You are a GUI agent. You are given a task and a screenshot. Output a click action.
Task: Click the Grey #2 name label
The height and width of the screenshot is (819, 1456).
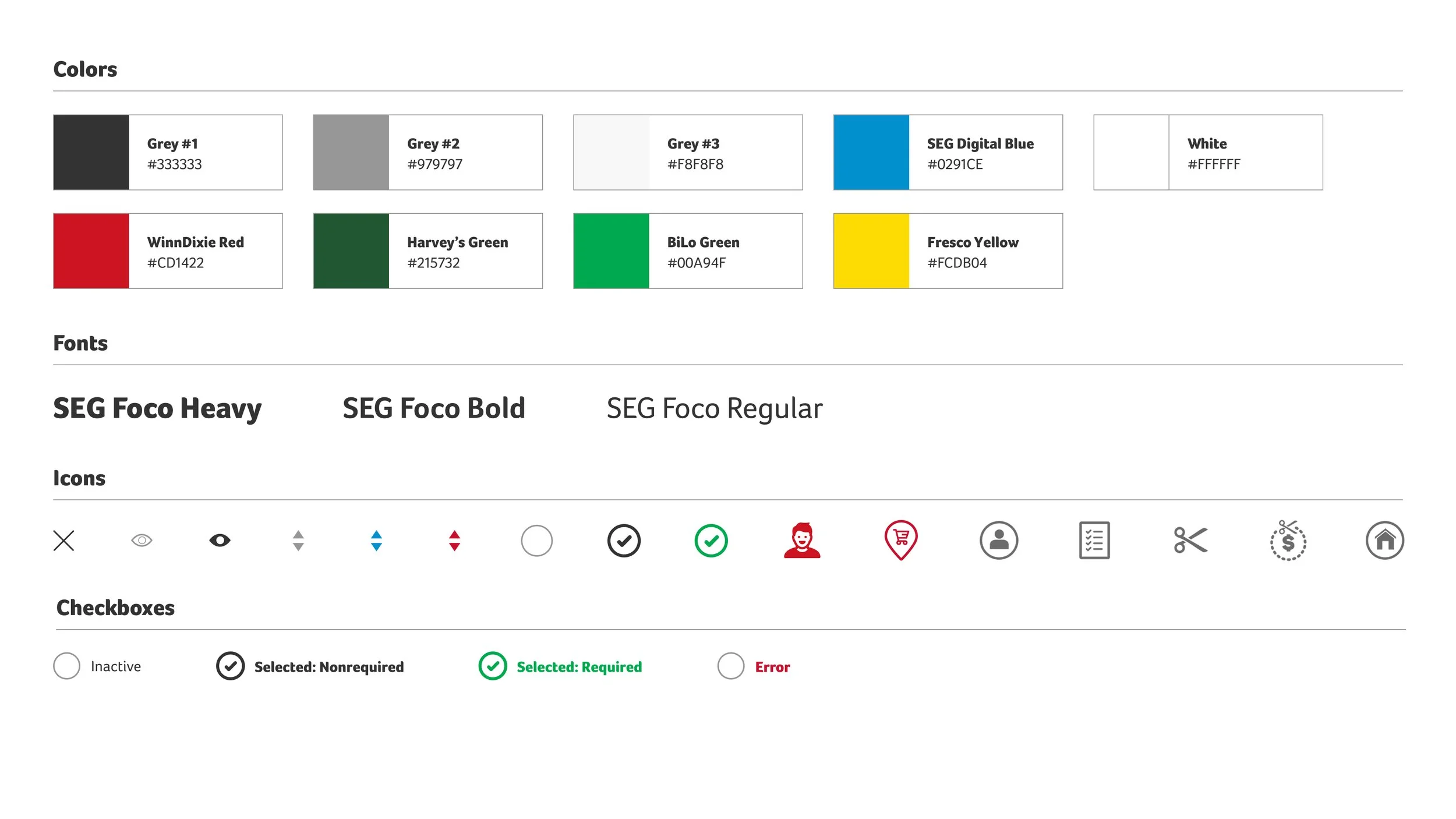(433, 144)
